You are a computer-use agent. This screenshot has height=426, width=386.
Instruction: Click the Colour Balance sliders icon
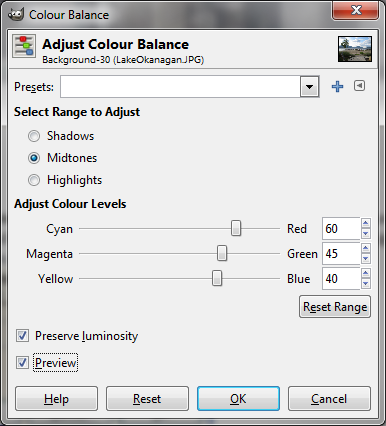click(x=24, y=46)
